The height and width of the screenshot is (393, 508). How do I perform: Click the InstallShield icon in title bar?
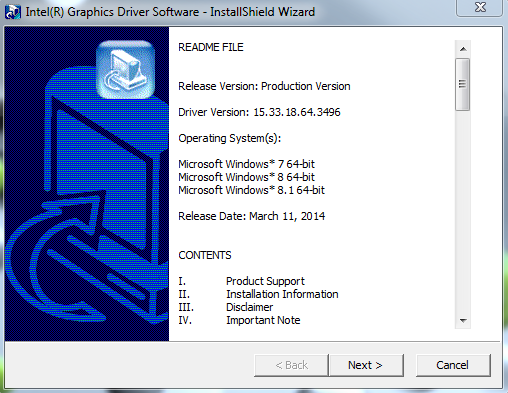coord(13,12)
